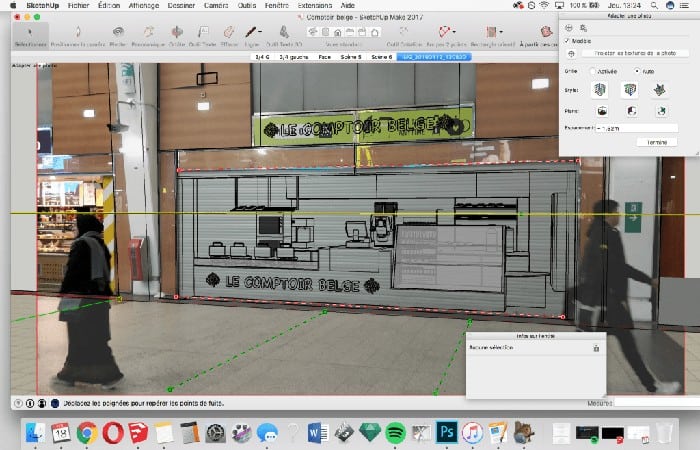
Task: Click the lock icon in Infos sur l'entité
Action: pos(596,348)
